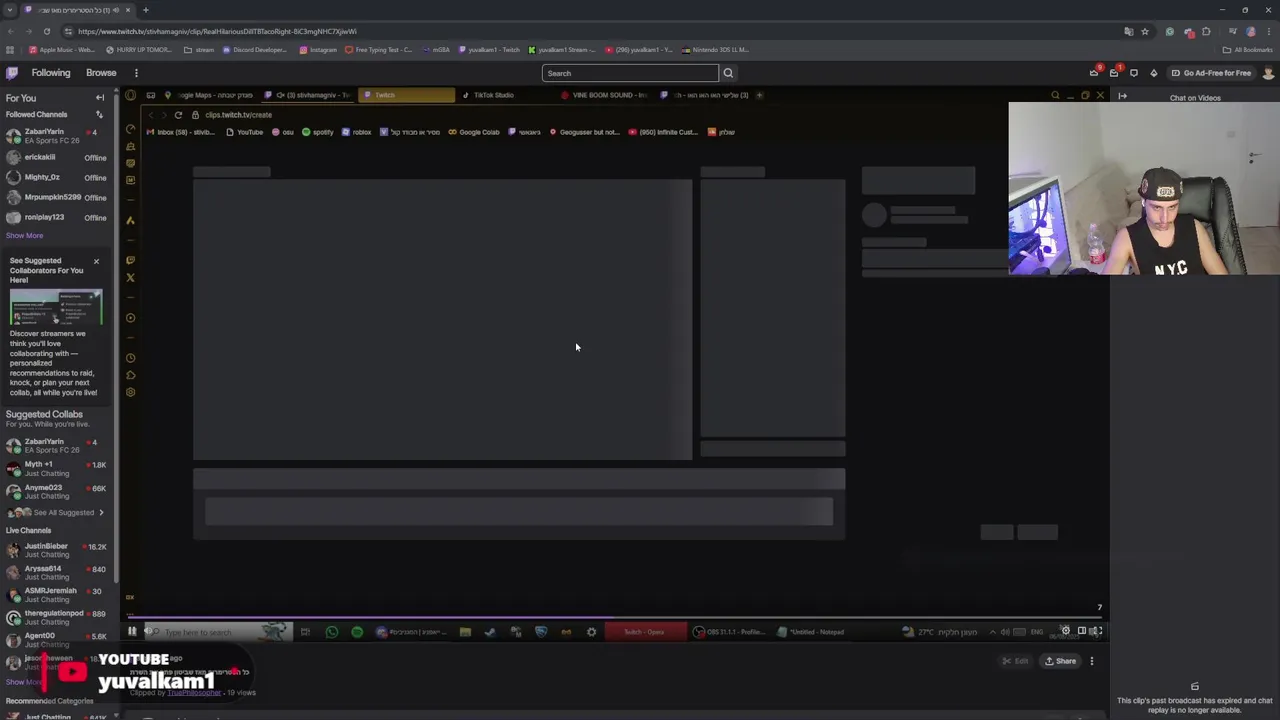The image size is (1280, 720).
Task: Seek on the clip progress bar
Action: (x=616, y=619)
